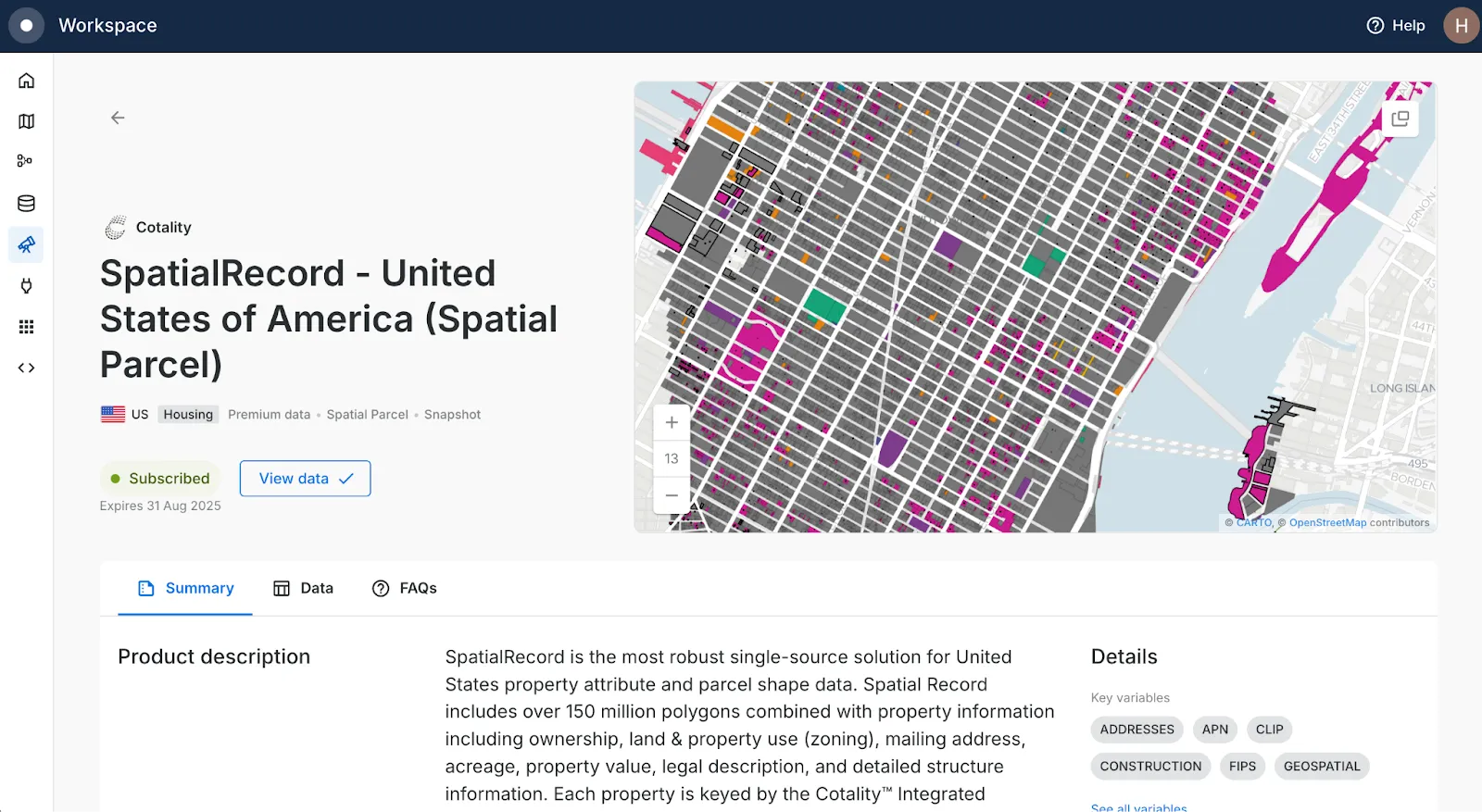Open the user avatar menu
This screenshot has width=1482, height=812.
coord(1461,26)
